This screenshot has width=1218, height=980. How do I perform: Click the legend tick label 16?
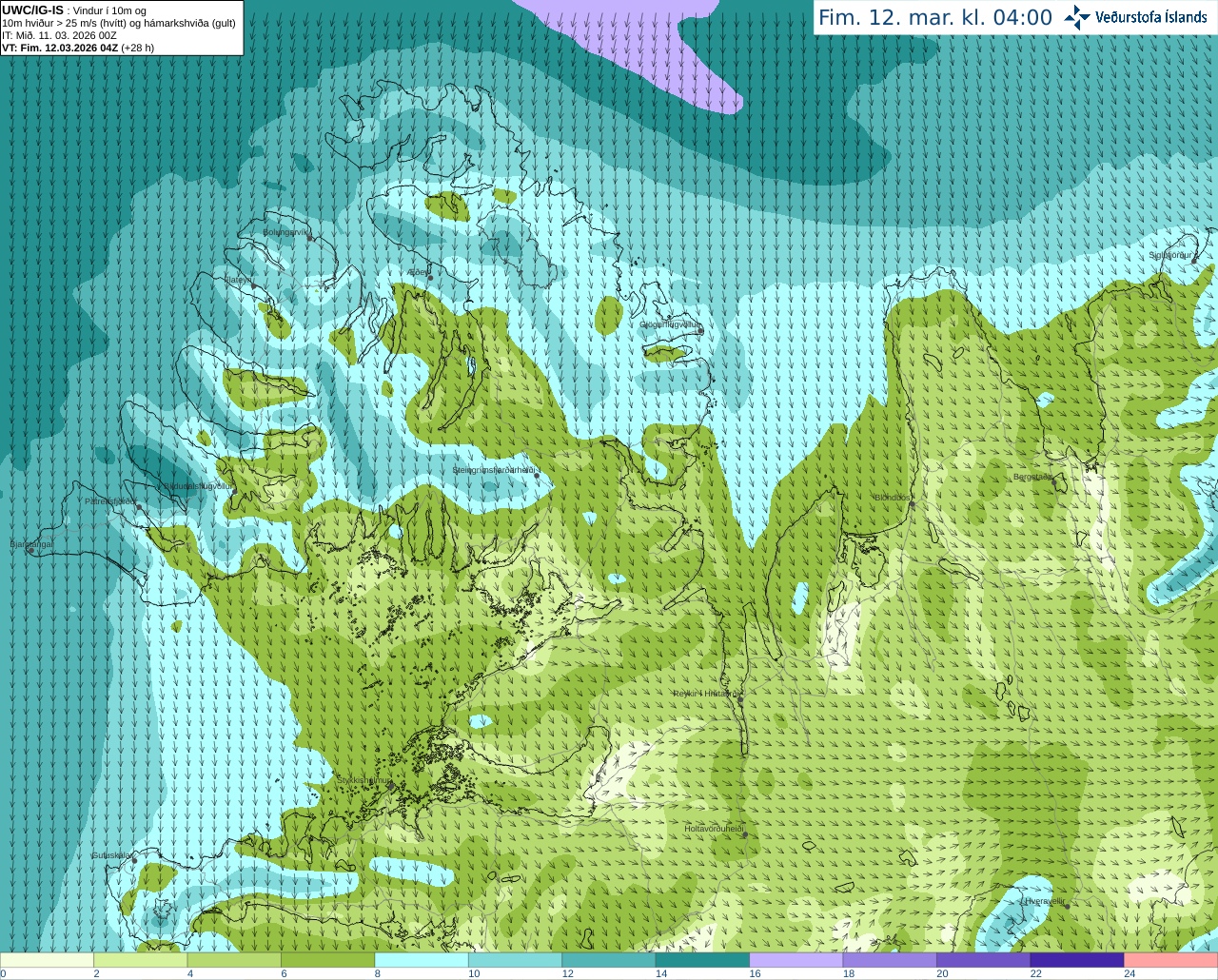click(x=755, y=973)
